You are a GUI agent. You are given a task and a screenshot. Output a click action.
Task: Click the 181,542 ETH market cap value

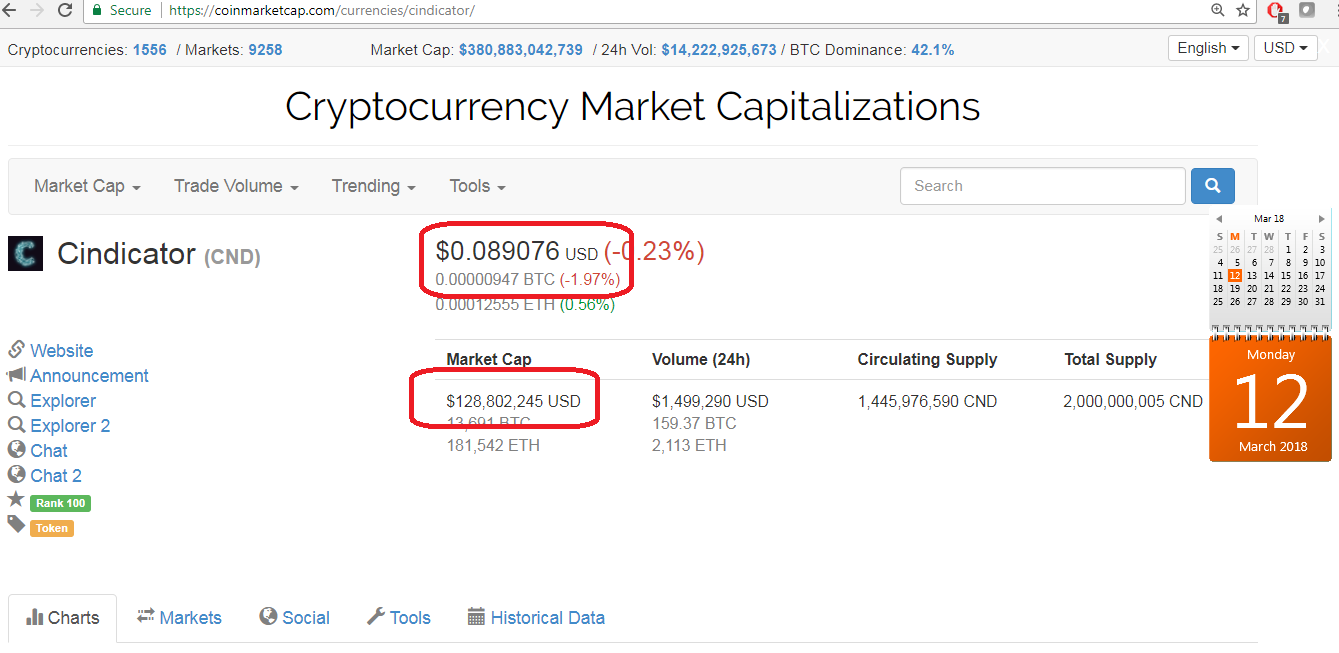point(493,445)
